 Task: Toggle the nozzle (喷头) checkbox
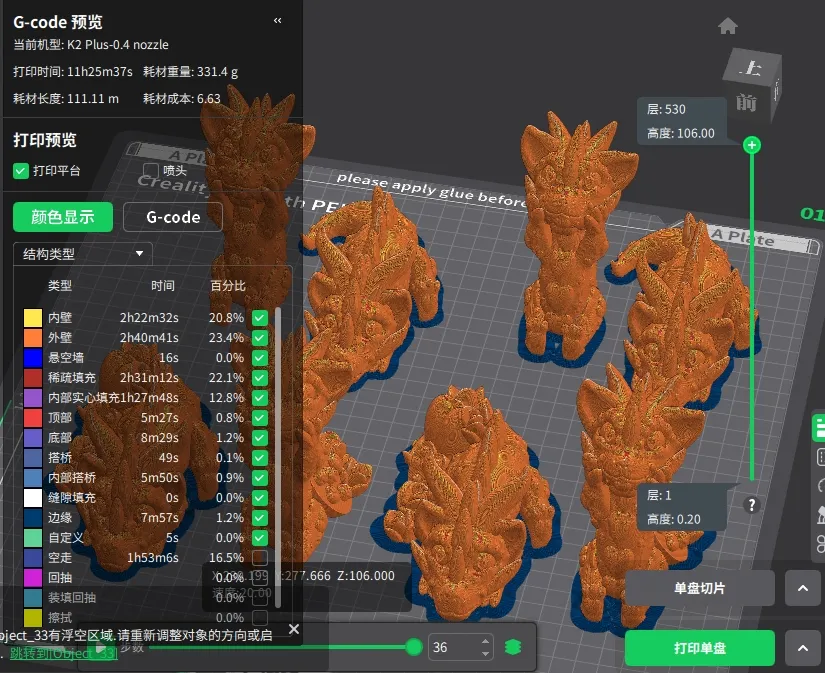coord(150,170)
